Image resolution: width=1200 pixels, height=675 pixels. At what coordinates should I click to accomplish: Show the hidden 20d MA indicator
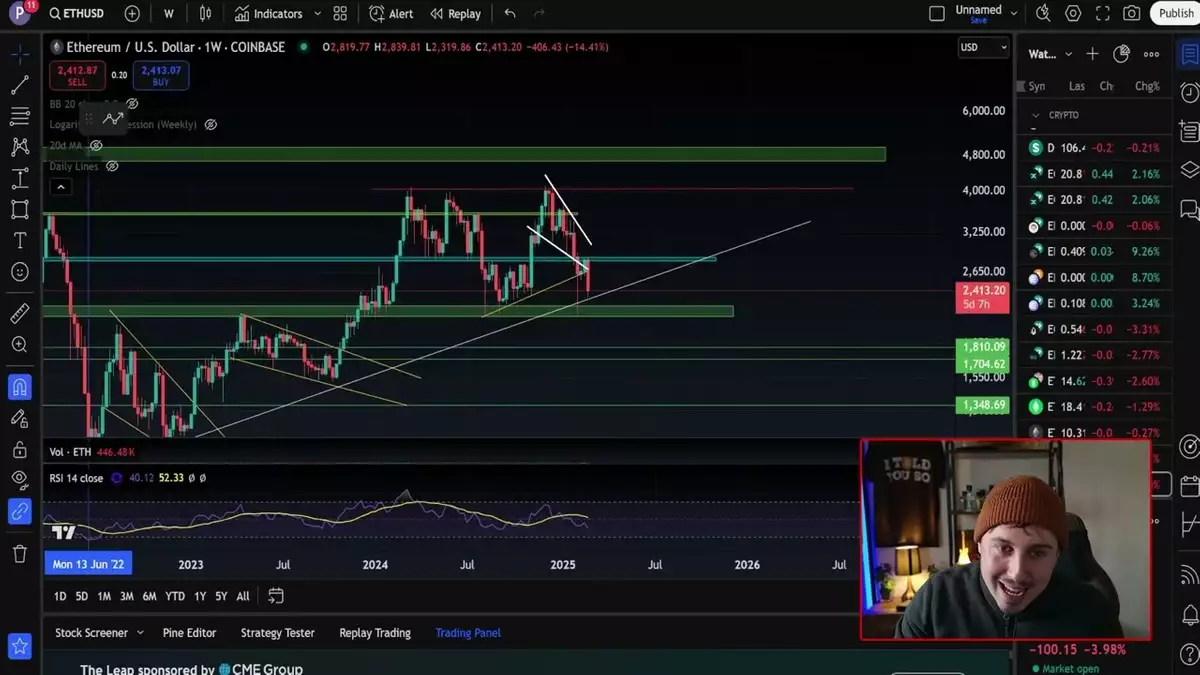[96, 146]
